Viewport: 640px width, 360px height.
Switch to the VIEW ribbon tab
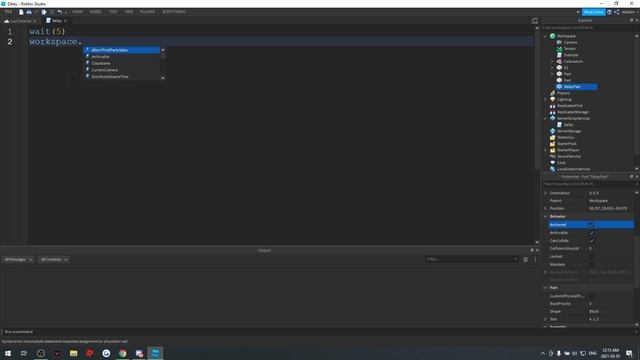pos(129,12)
